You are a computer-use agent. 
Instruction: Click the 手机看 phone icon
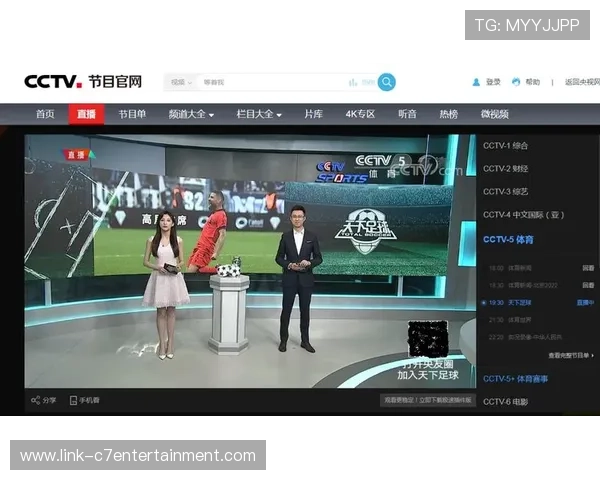tap(73, 400)
